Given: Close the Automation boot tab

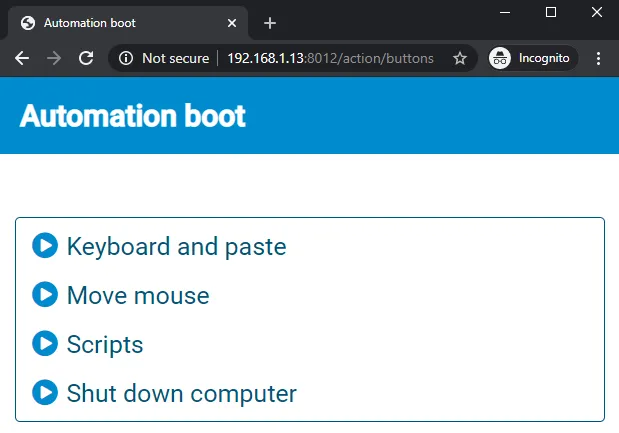Looking at the screenshot, I should 232,23.
